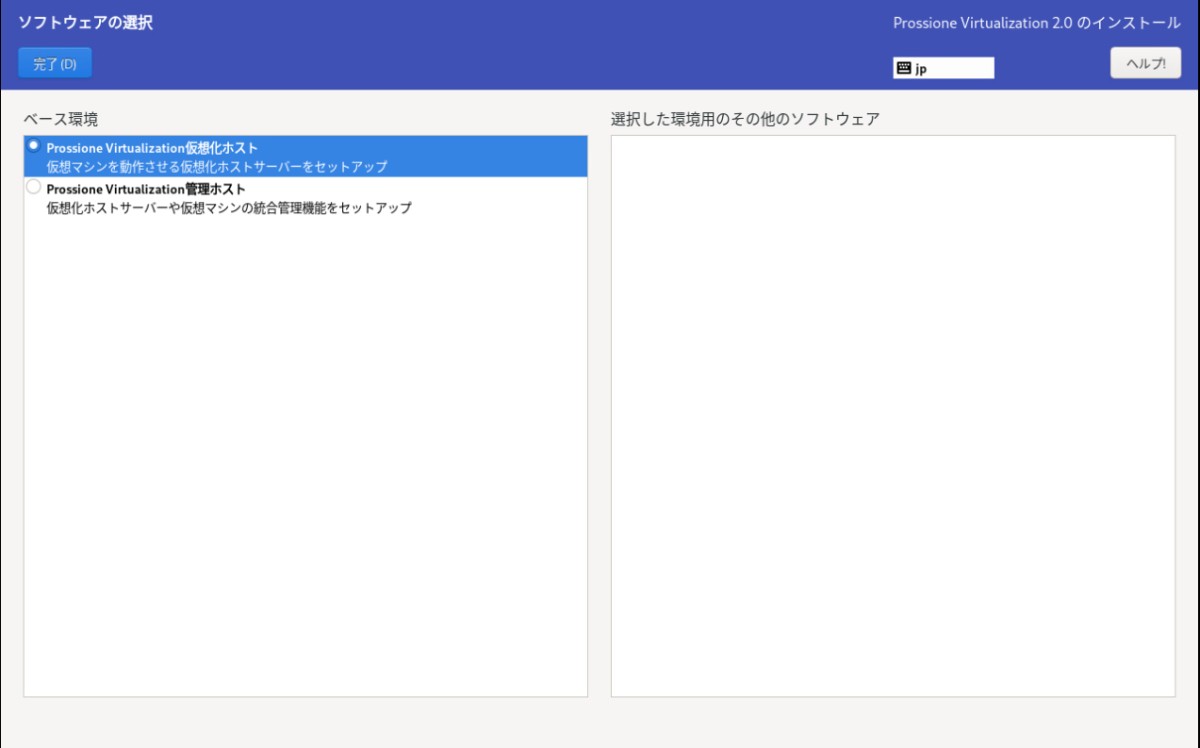Open help with the ヘルプ! button
The image size is (1200, 748).
(1145, 62)
